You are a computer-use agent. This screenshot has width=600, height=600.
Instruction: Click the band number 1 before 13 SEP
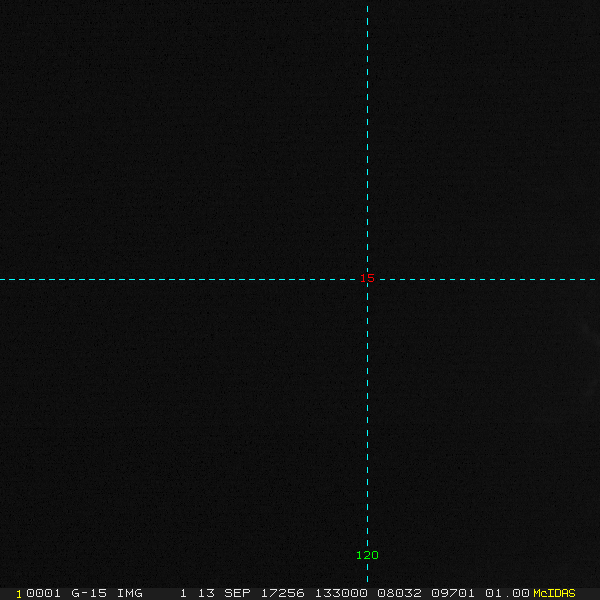click(x=183, y=593)
